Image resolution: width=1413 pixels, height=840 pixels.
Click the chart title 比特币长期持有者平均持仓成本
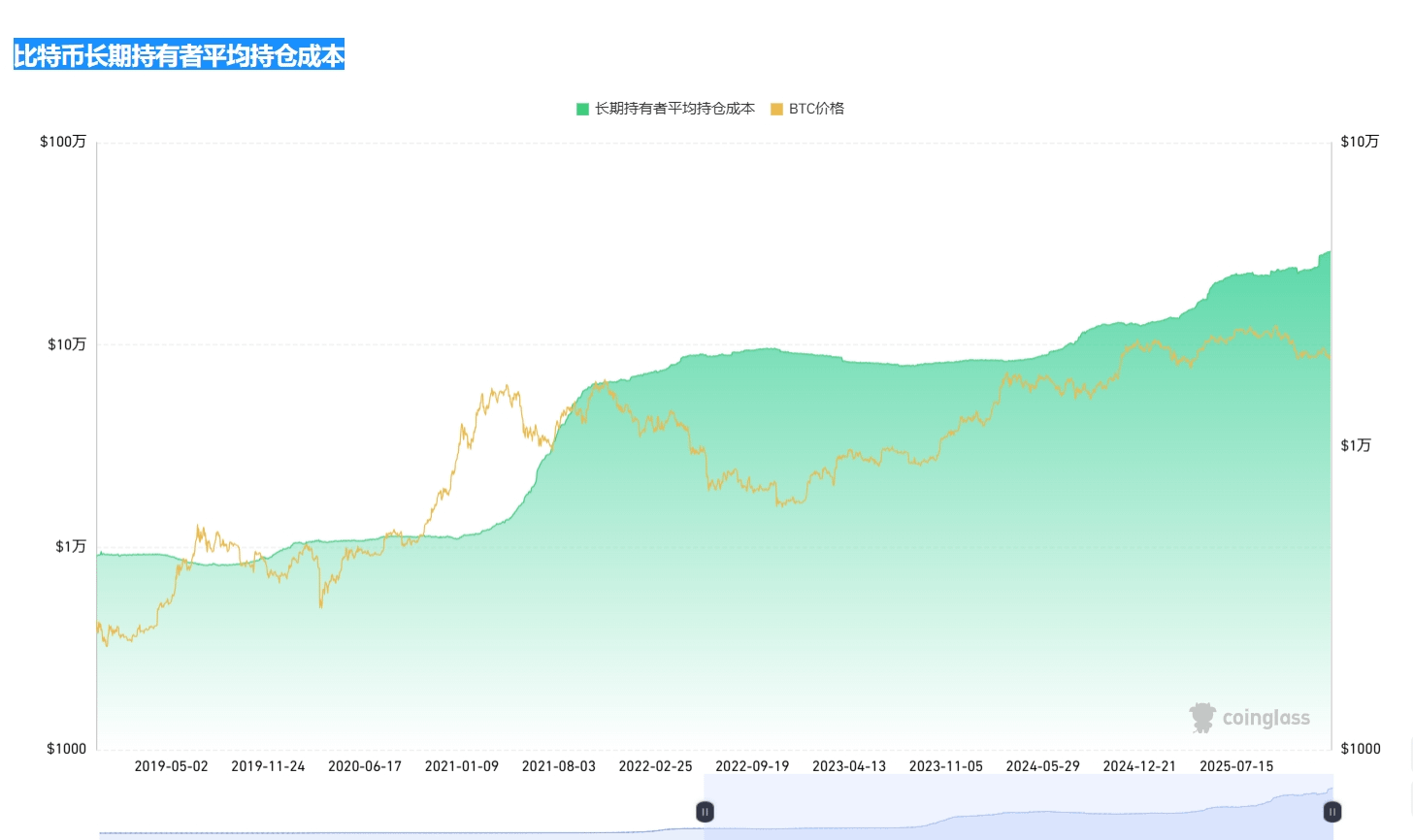[180, 56]
